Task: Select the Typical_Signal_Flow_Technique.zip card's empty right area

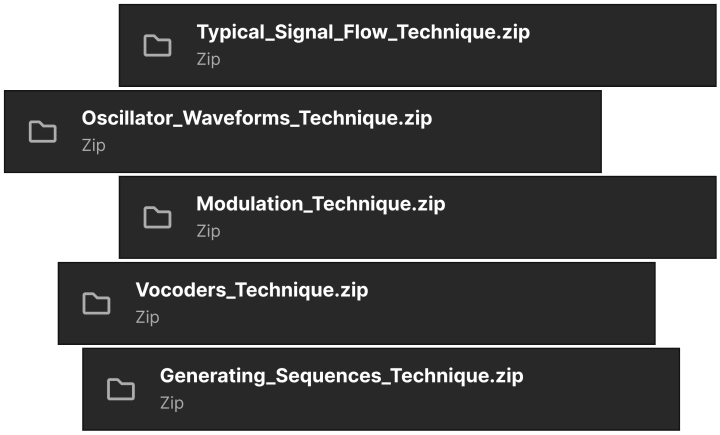Action: (623, 45)
